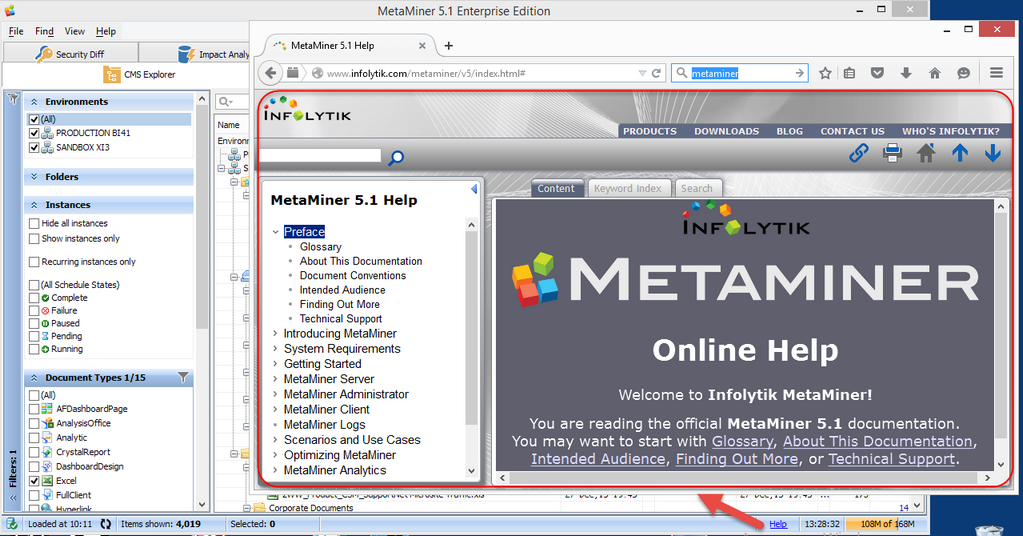1023x536 pixels.
Task: Expand Scenarios and Use Cases arrow
Action: pos(275,440)
